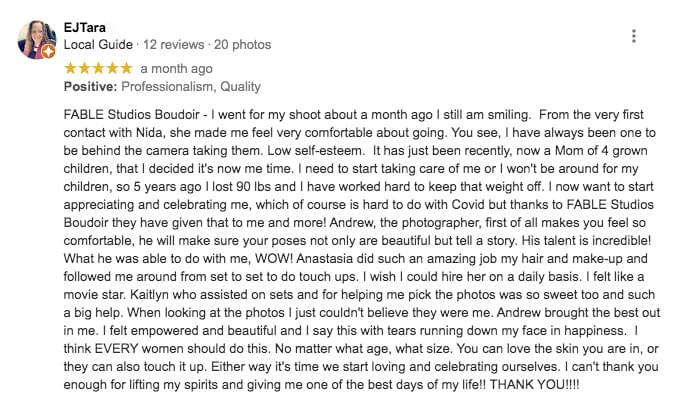Screen dimensions: 676x396
Task: Click the orange Local Guide badge on avatar
Action: [x=48, y=52]
